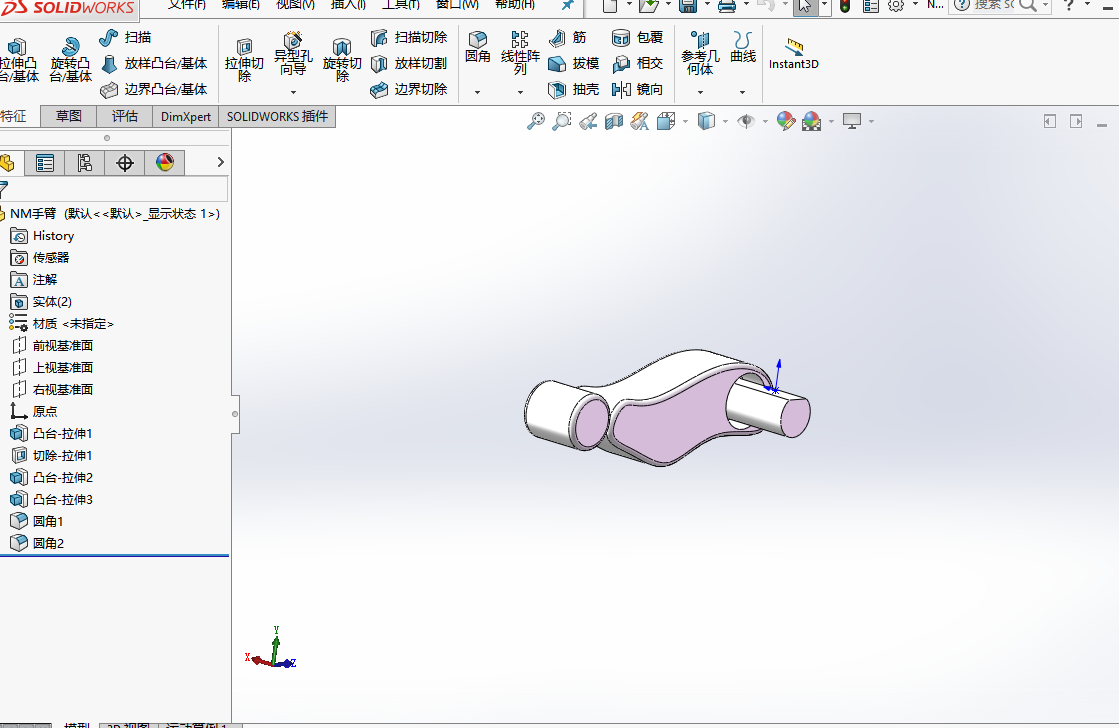Click the Edit Appearance color ball icon
This screenshot has height=728, width=1119.
coord(786,121)
